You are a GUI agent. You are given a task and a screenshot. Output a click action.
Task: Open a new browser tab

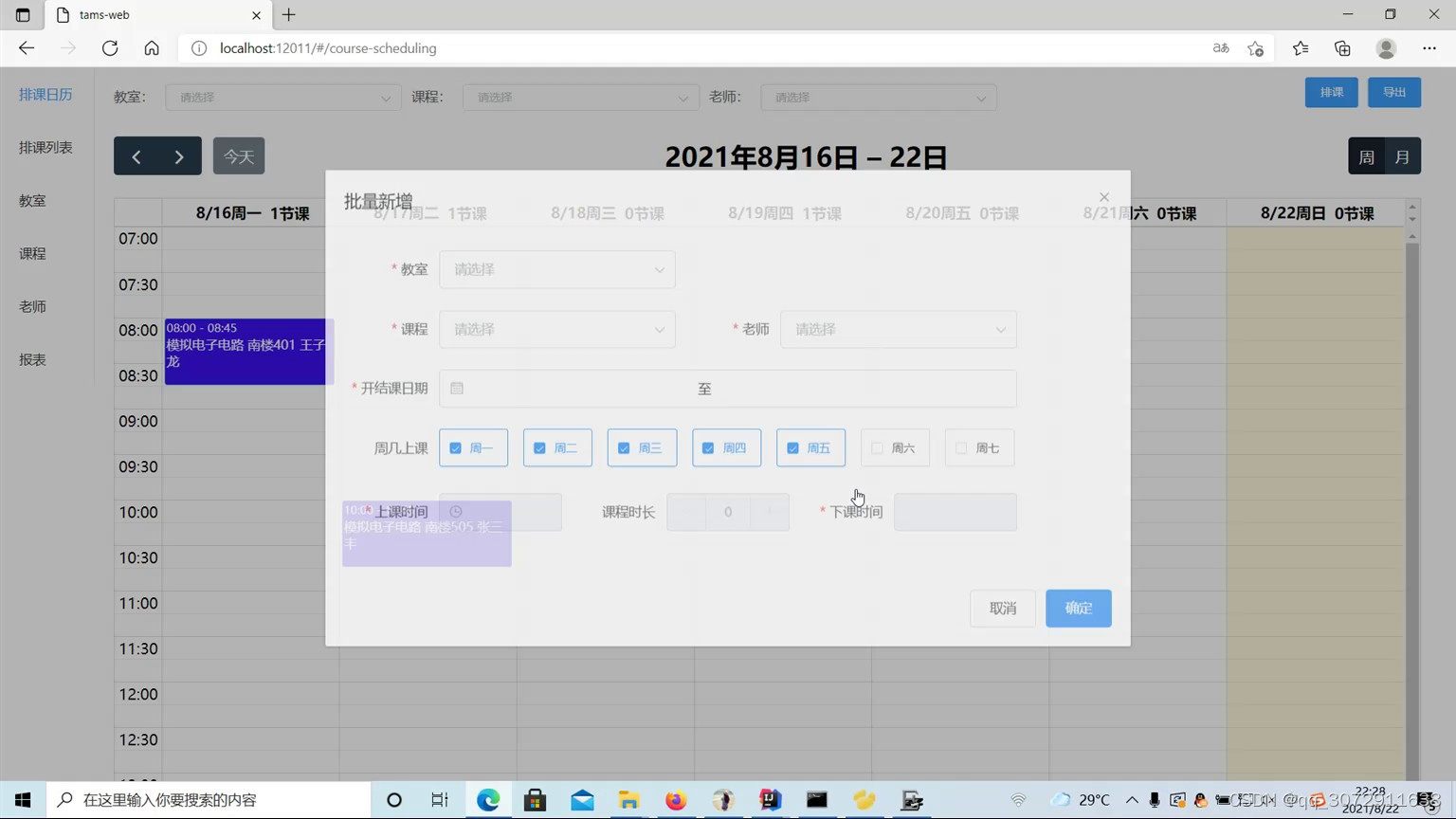289,15
